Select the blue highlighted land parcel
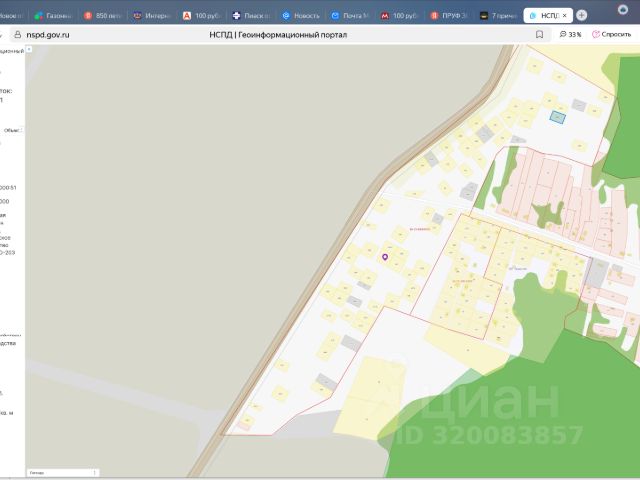Viewport: 640px width, 480px height. (557, 118)
